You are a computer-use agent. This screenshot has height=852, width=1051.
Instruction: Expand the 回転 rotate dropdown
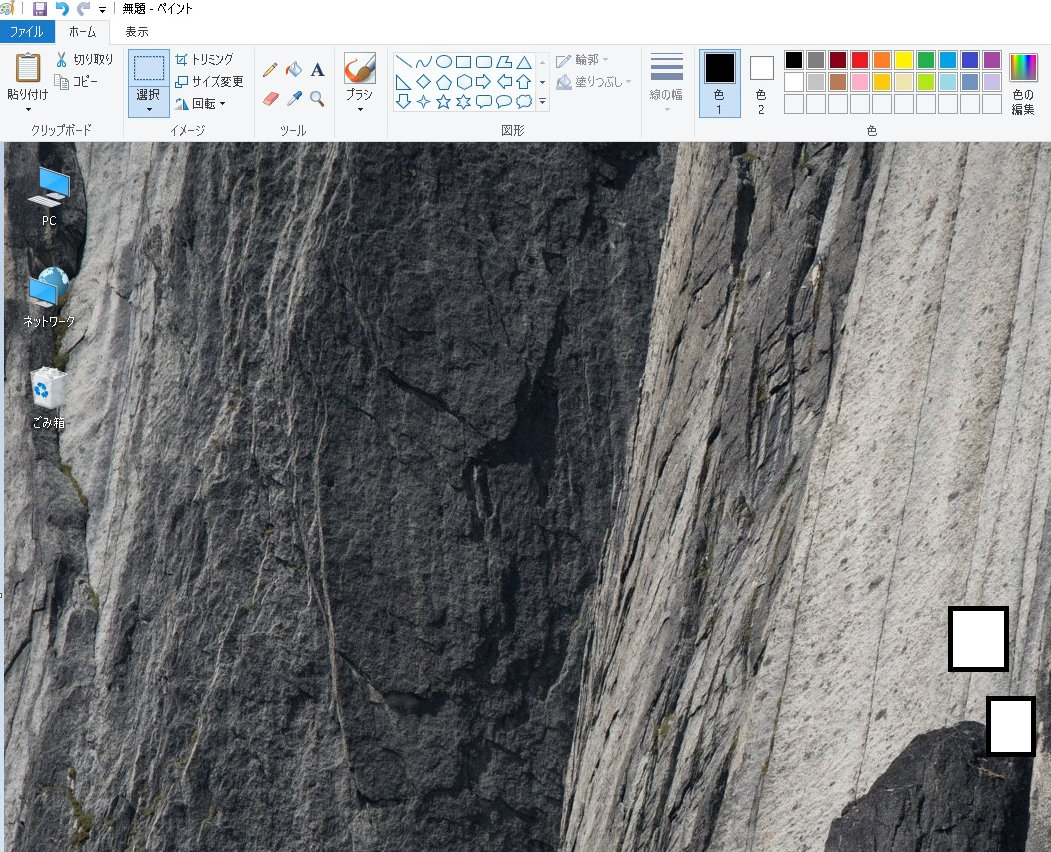(222, 103)
